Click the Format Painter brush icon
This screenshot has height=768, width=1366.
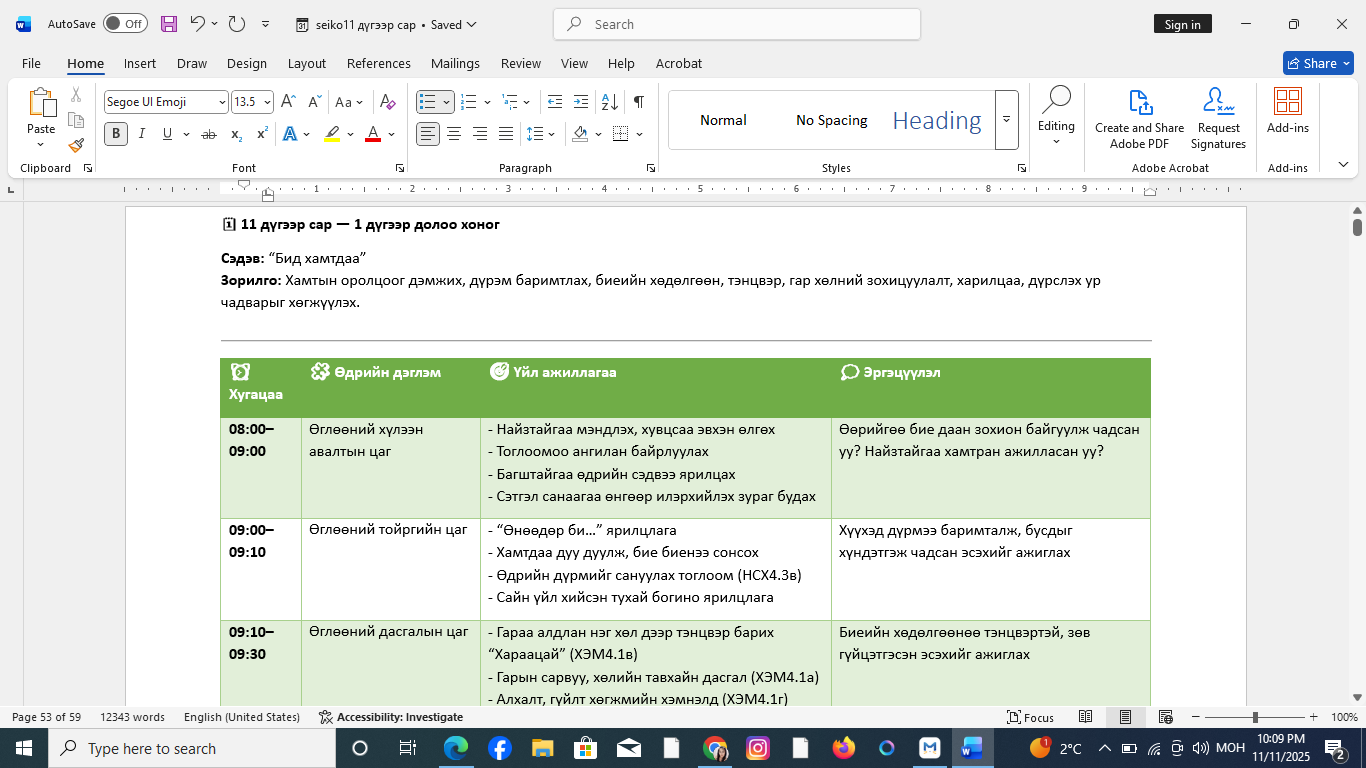pos(76,145)
